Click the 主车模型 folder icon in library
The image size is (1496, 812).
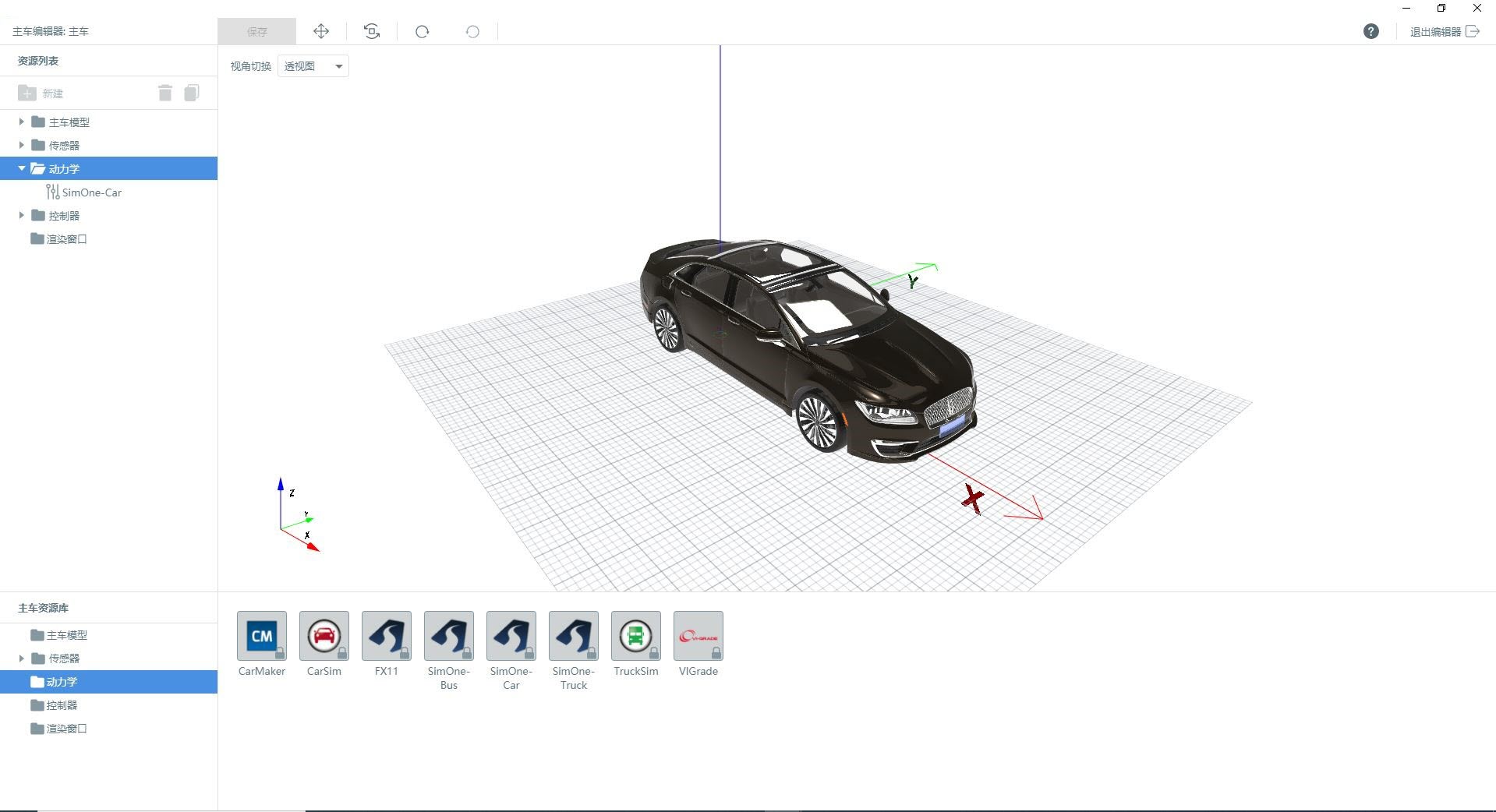click(37, 635)
